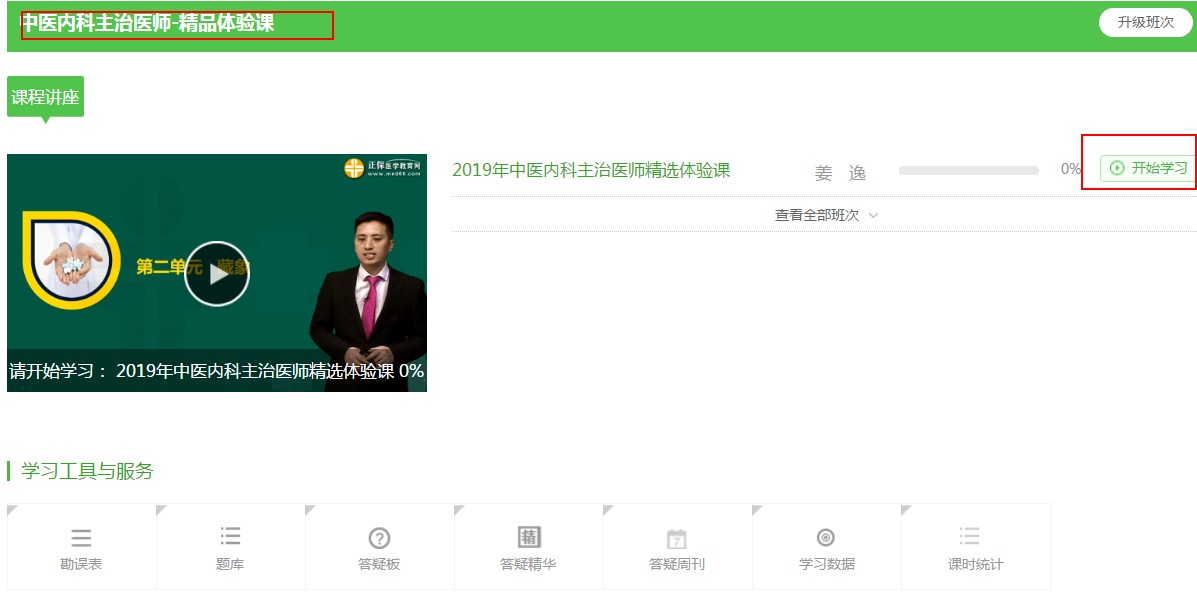Click the chevron beside 查看全部班次

pos(874,215)
